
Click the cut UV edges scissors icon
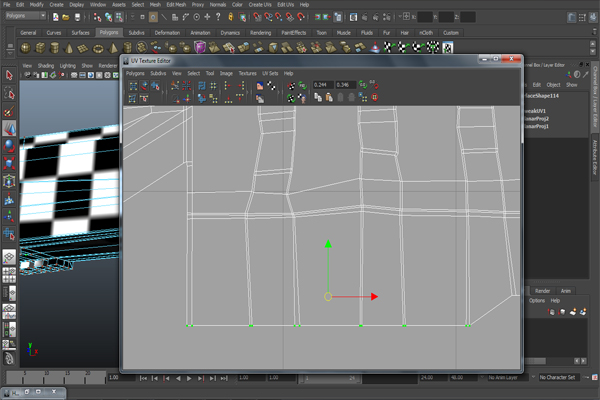175,86
